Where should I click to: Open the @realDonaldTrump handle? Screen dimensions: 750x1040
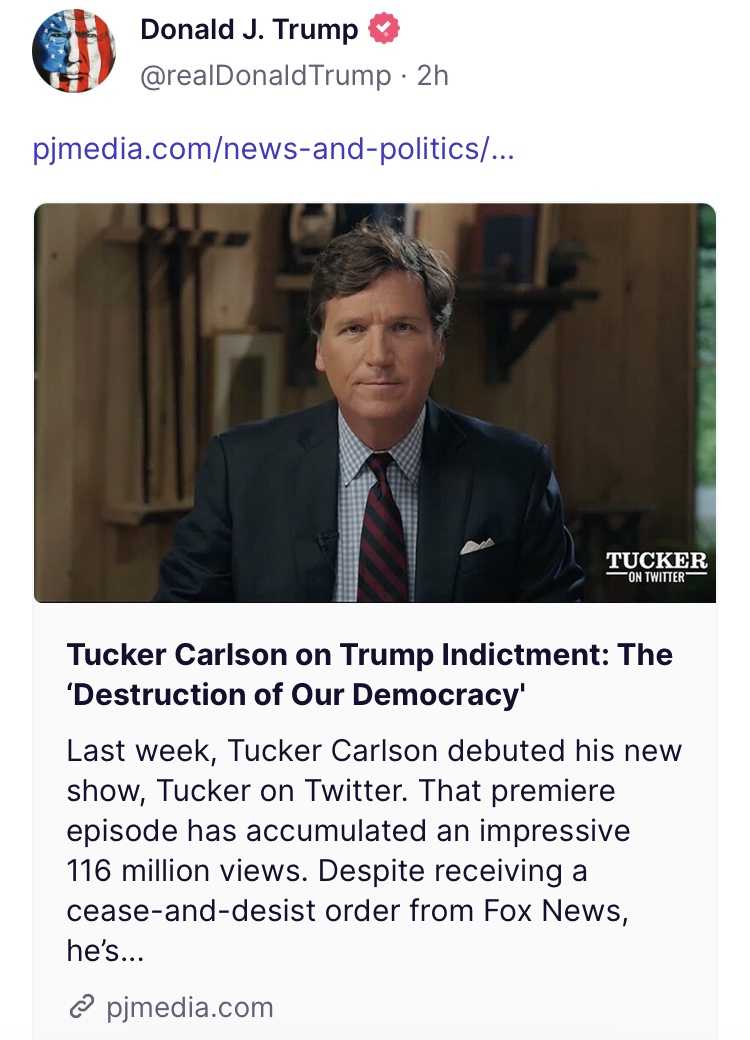pos(266,77)
